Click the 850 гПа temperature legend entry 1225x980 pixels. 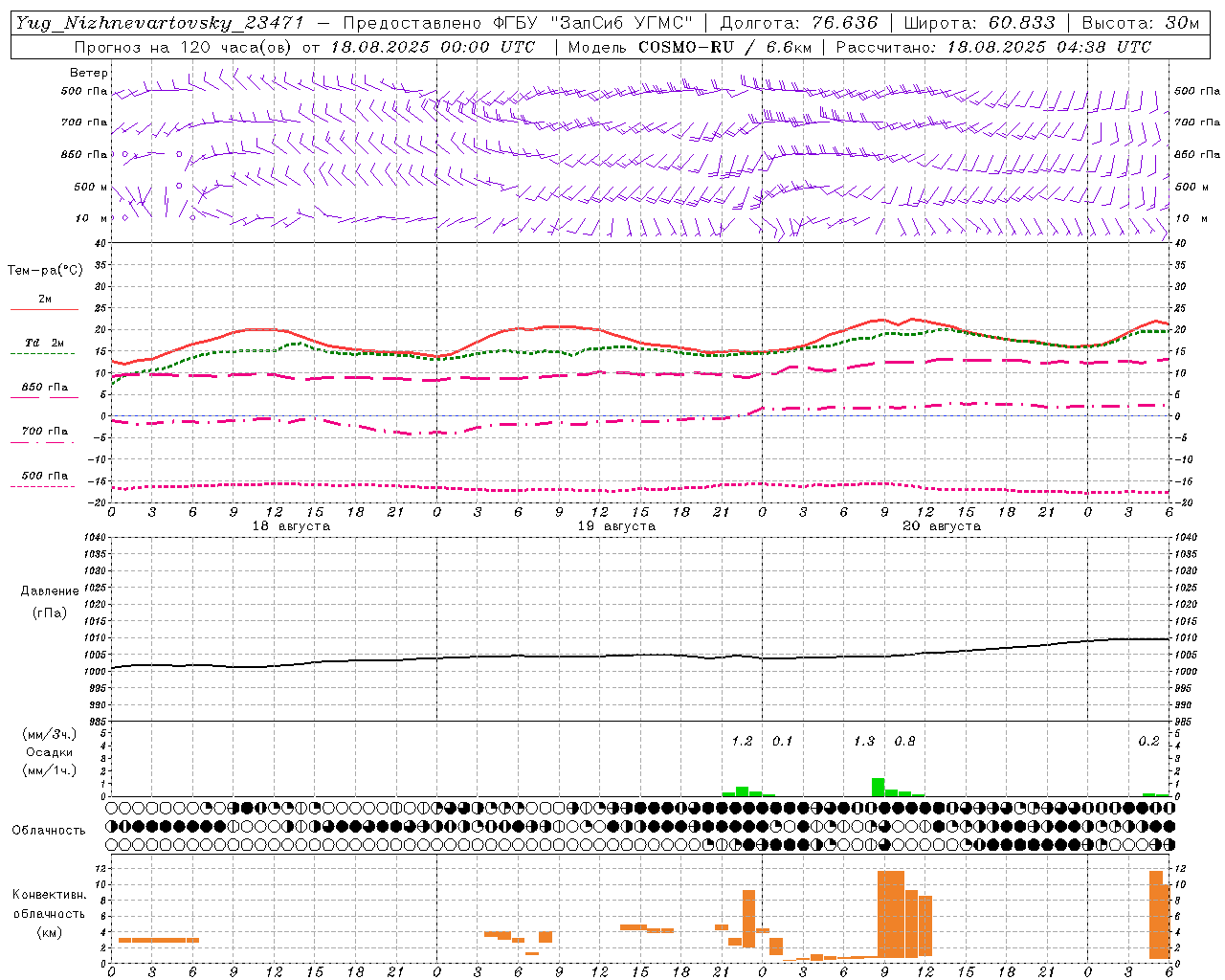pos(45,388)
